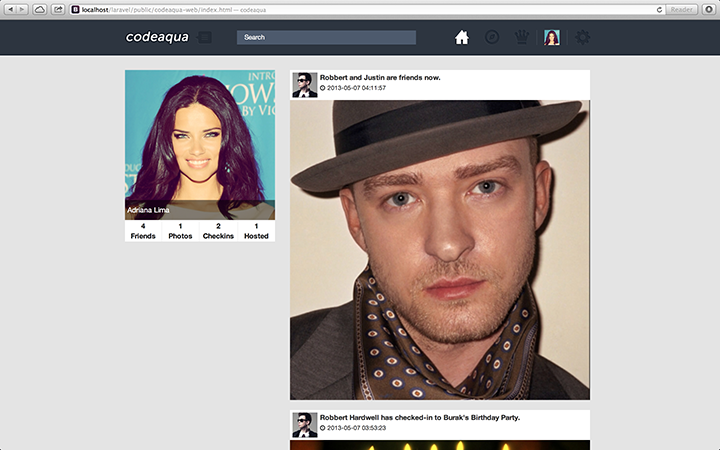Open the 'checked-in to Burak's Birthday Party' post
The height and width of the screenshot is (450, 720).
420,417
